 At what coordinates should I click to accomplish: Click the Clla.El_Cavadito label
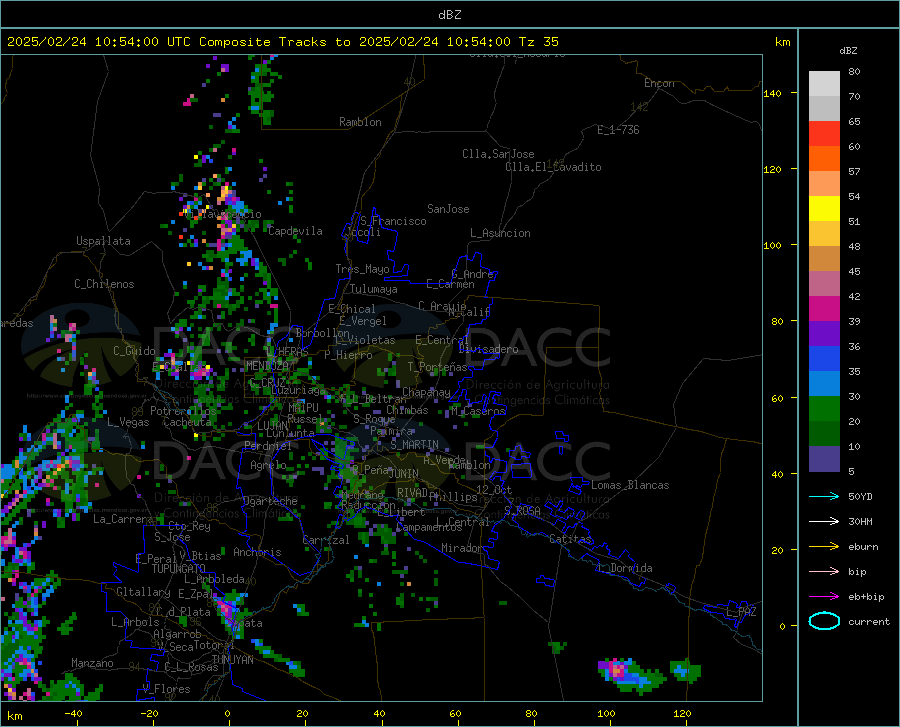coord(553,167)
